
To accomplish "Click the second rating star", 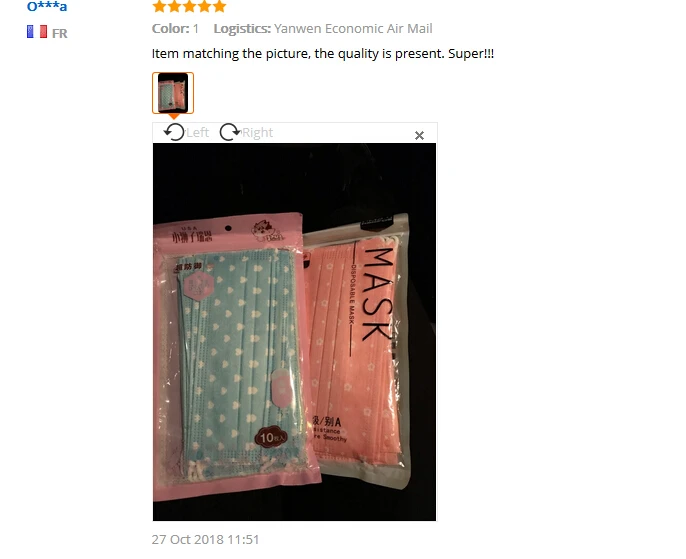I will (x=174, y=6).
